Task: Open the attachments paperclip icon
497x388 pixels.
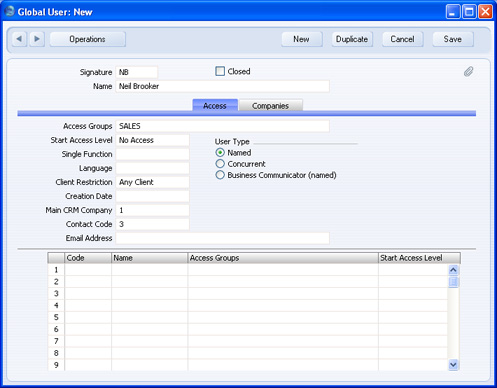Action: click(x=468, y=71)
